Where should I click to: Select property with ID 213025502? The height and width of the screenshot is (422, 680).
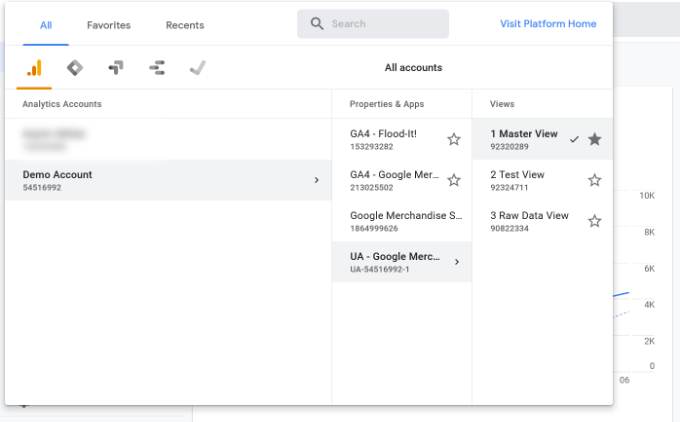coord(402,180)
